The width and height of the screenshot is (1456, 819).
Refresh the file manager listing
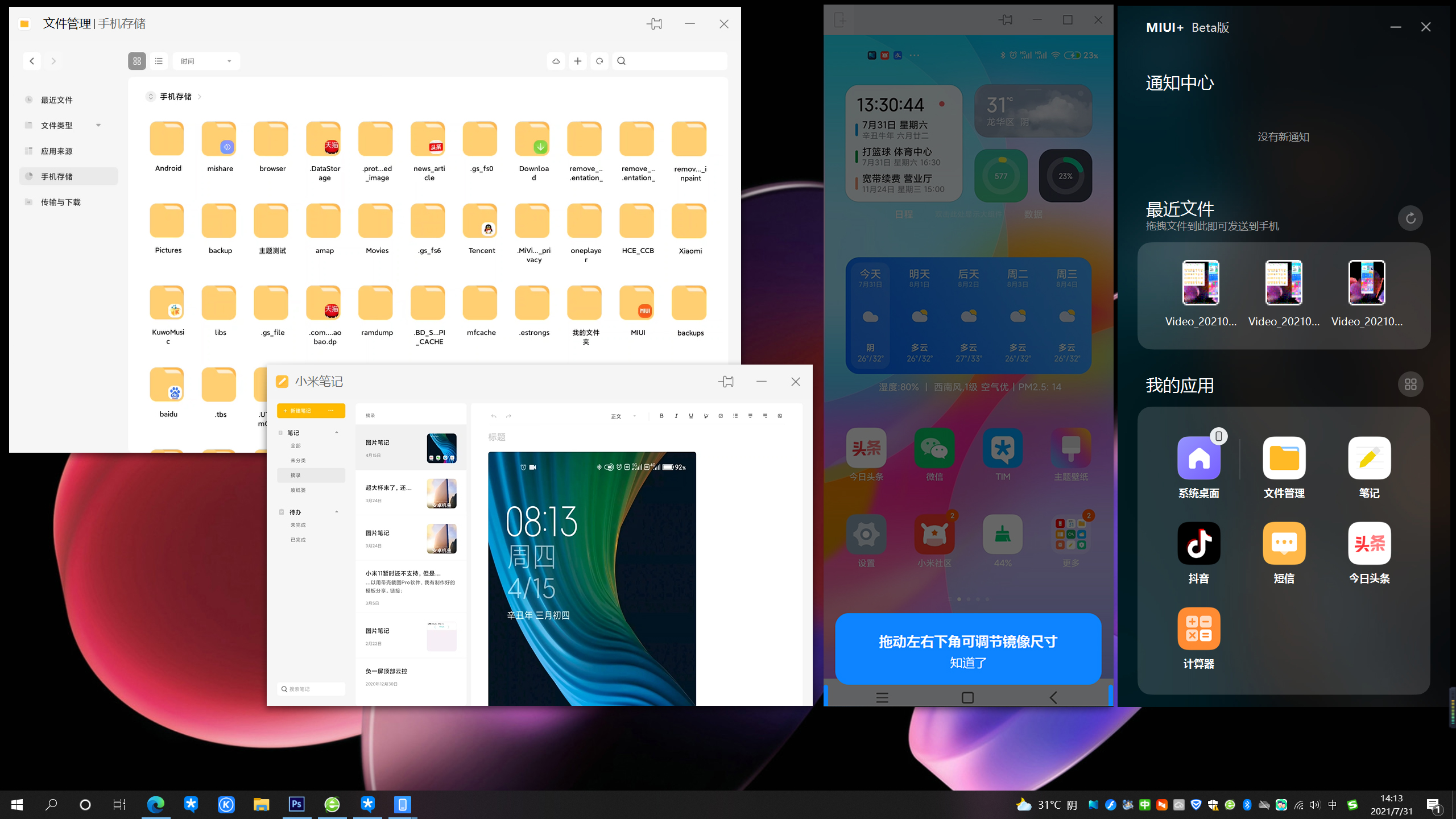[599, 61]
